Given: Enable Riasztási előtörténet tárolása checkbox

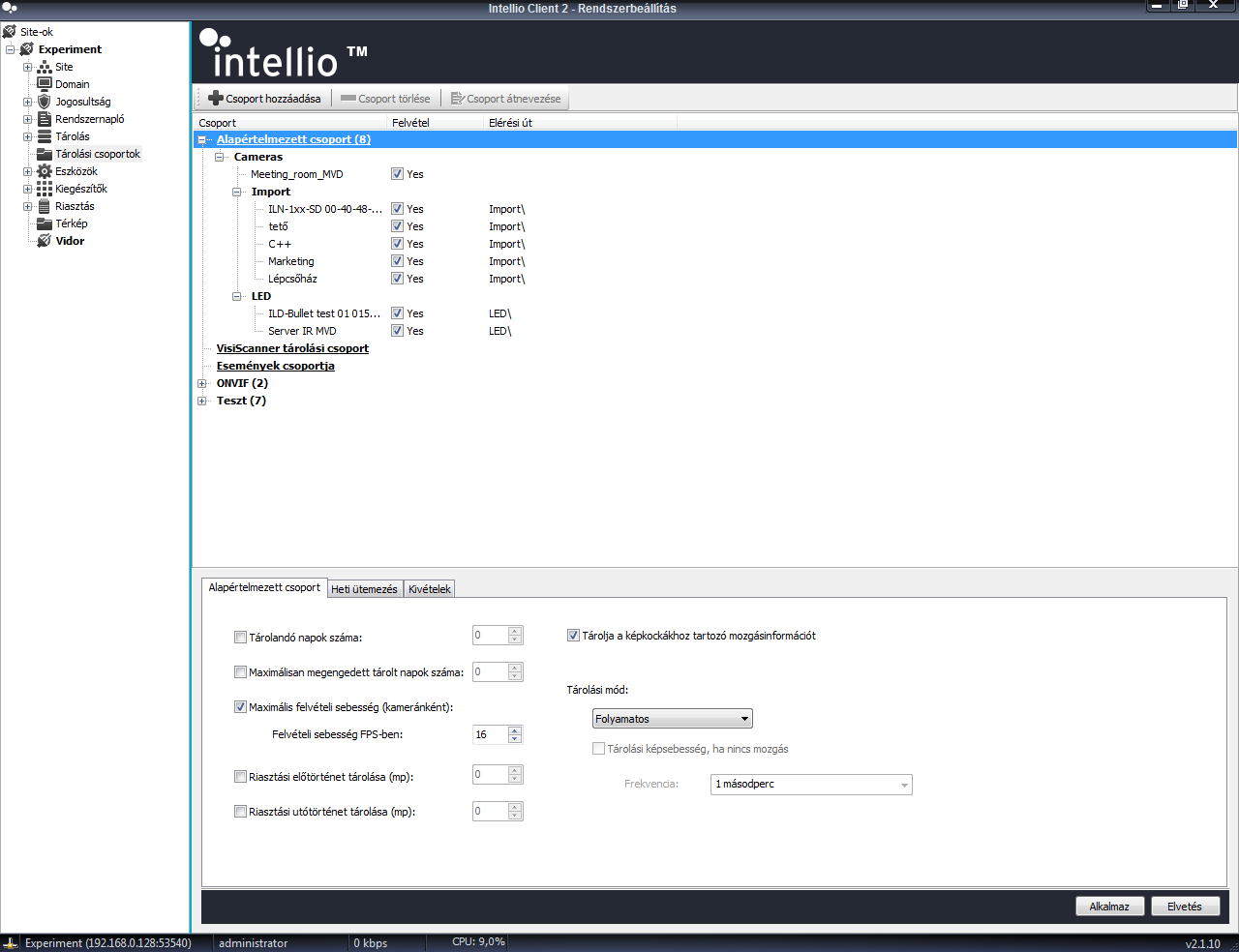Looking at the screenshot, I should (240, 777).
